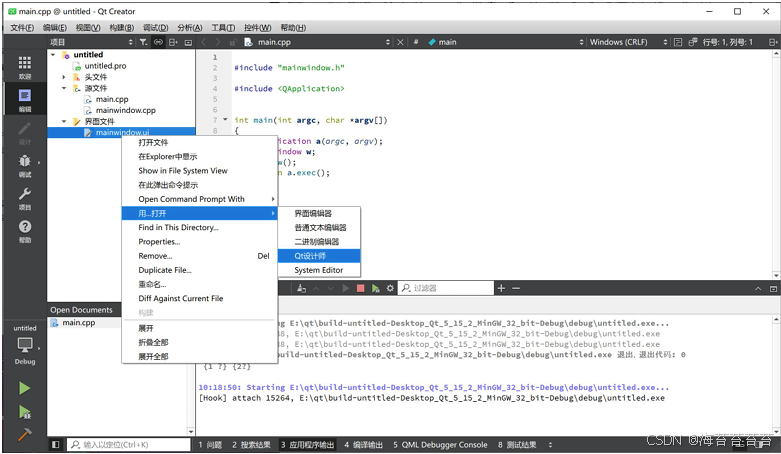Click the filter tree funnel icon

pos(143,42)
